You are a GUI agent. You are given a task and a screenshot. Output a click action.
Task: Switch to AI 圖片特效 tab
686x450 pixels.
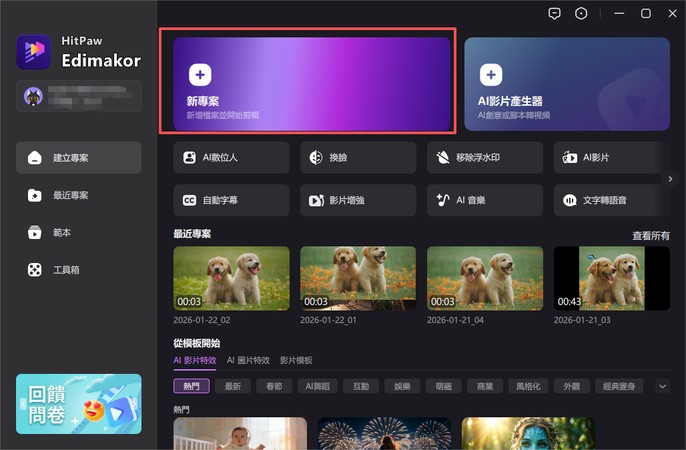pyautogui.click(x=248, y=360)
